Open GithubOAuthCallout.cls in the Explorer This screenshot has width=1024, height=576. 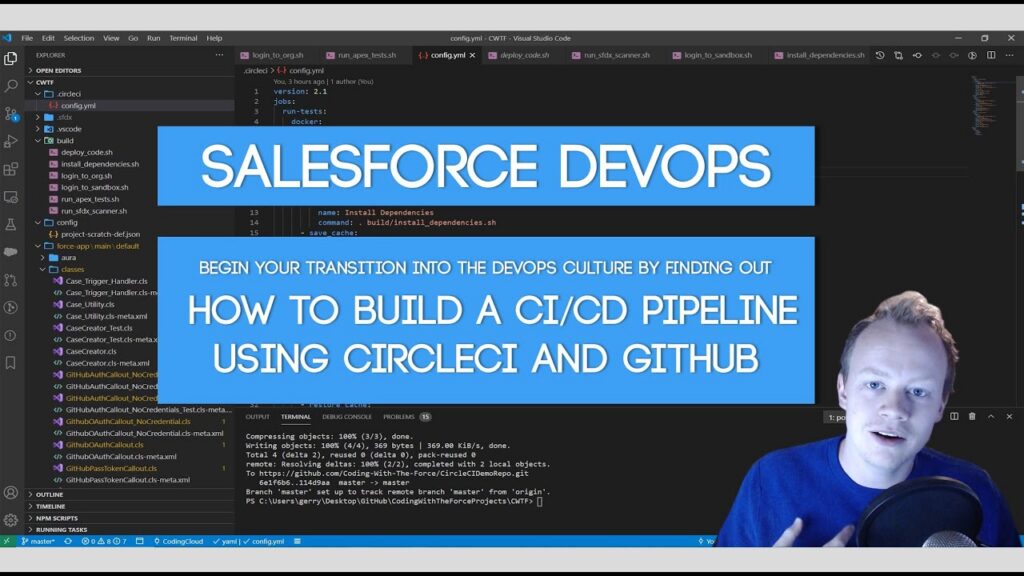click(104, 445)
